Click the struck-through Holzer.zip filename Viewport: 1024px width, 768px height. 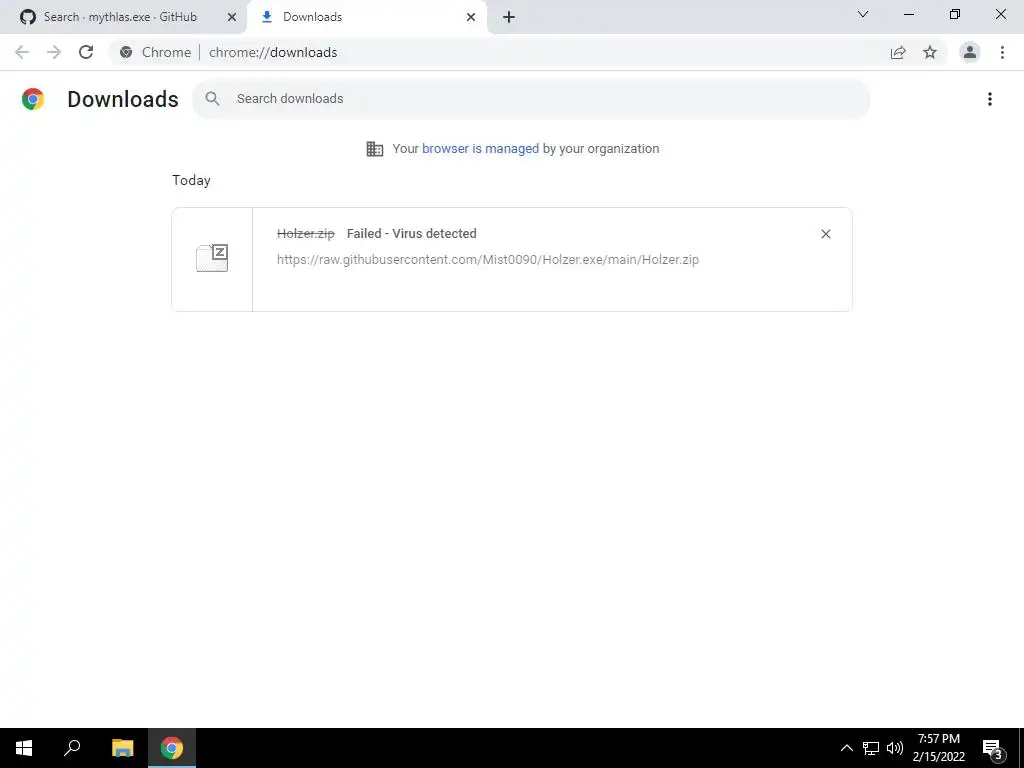pos(306,234)
